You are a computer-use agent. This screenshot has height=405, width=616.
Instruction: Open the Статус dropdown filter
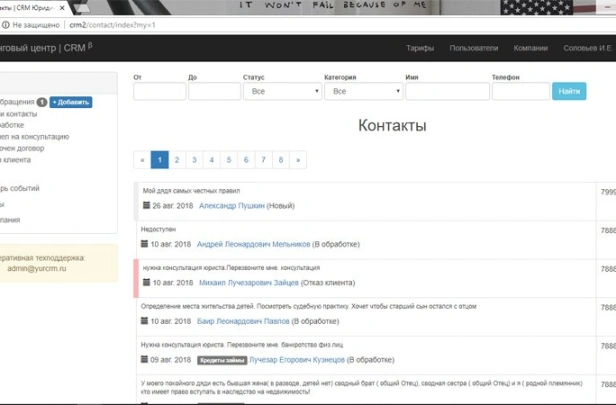283,91
